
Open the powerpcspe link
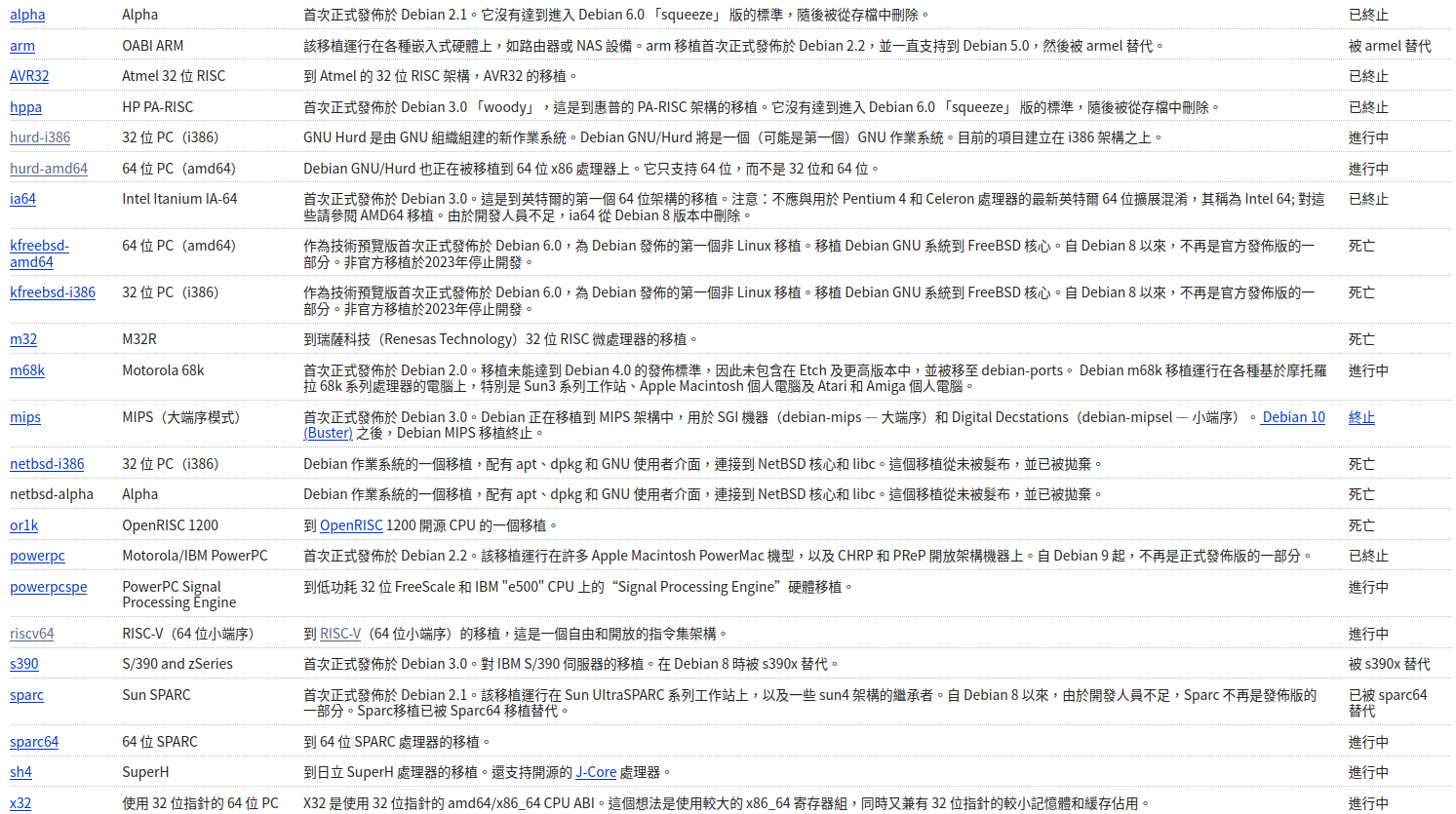pos(49,587)
